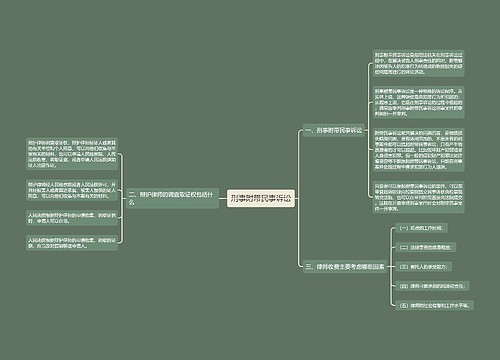The width and height of the screenshot is (500, 360).
Task: Select the bottom paragraph node of branch 一
Action: pyautogui.click(x=418, y=197)
